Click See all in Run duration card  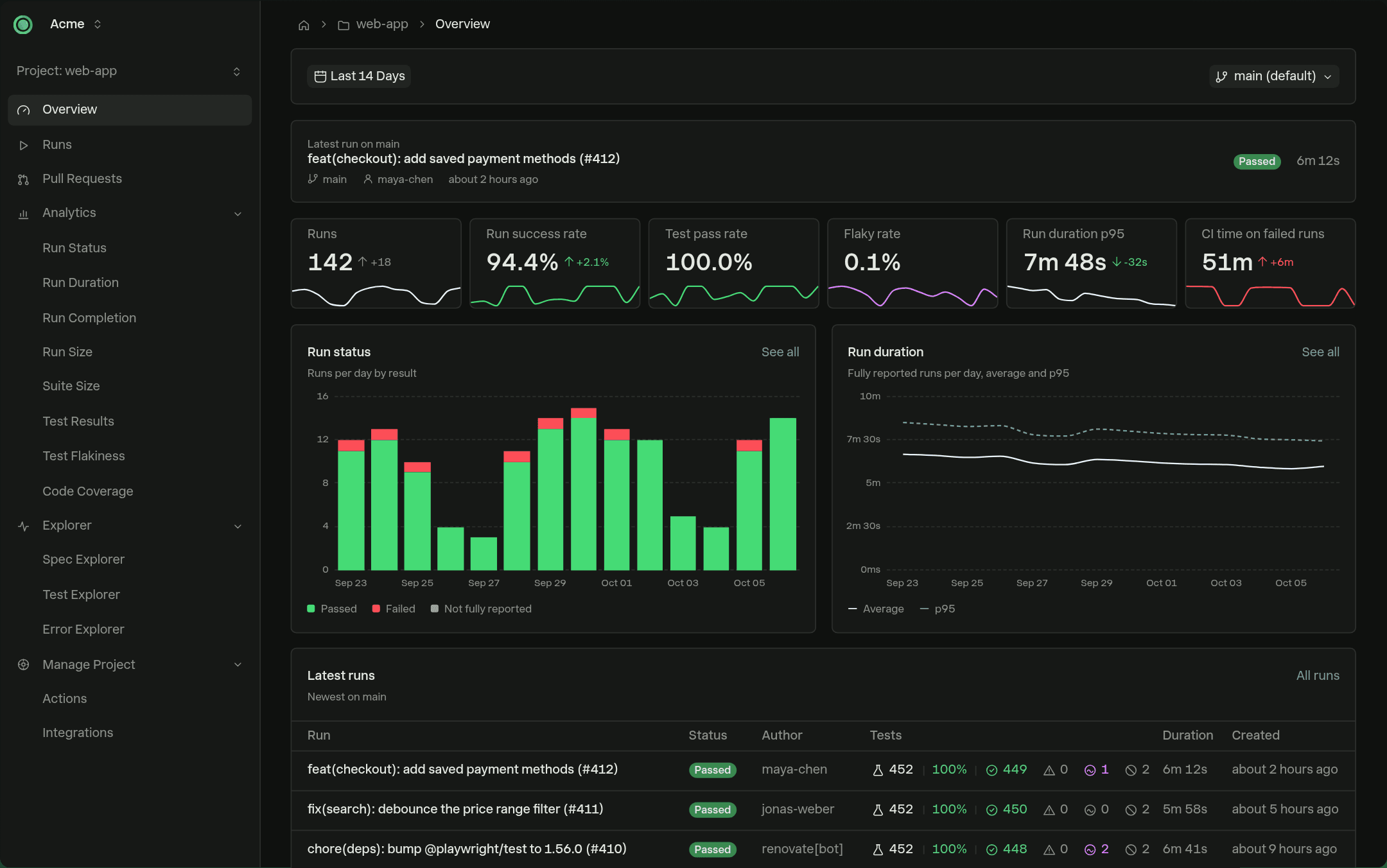[1320, 352]
